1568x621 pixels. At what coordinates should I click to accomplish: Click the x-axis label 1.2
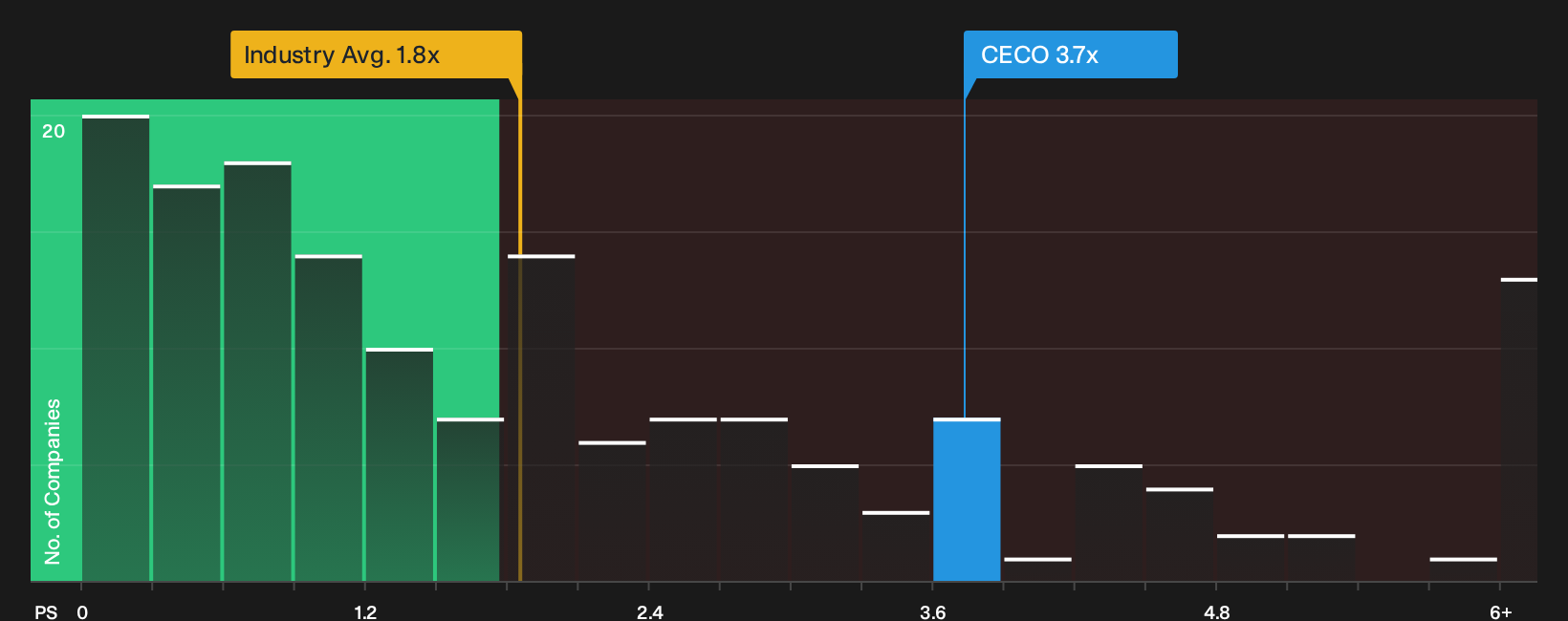click(x=364, y=611)
